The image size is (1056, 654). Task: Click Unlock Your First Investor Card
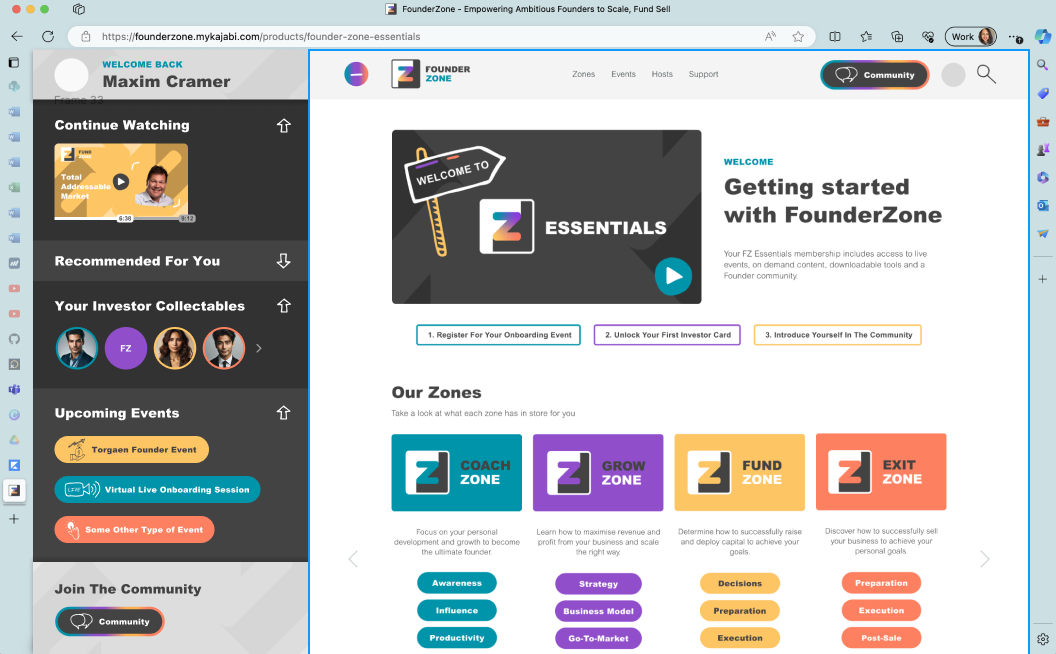(x=667, y=335)
